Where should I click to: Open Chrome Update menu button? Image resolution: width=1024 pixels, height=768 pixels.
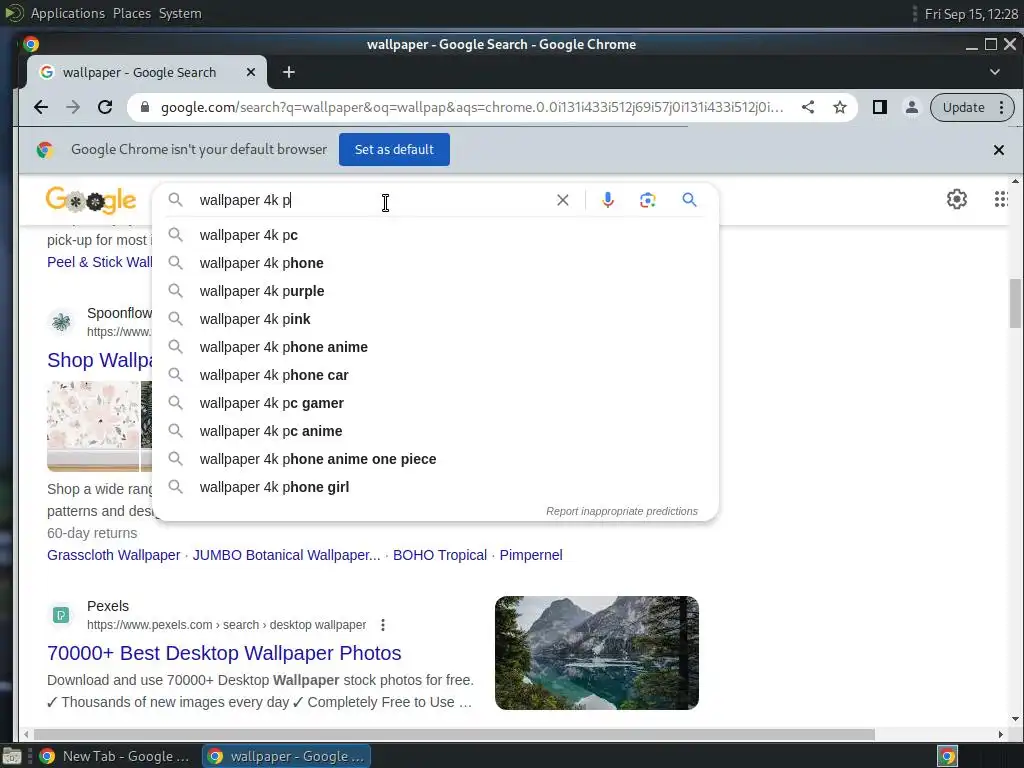tap(972, 107)
